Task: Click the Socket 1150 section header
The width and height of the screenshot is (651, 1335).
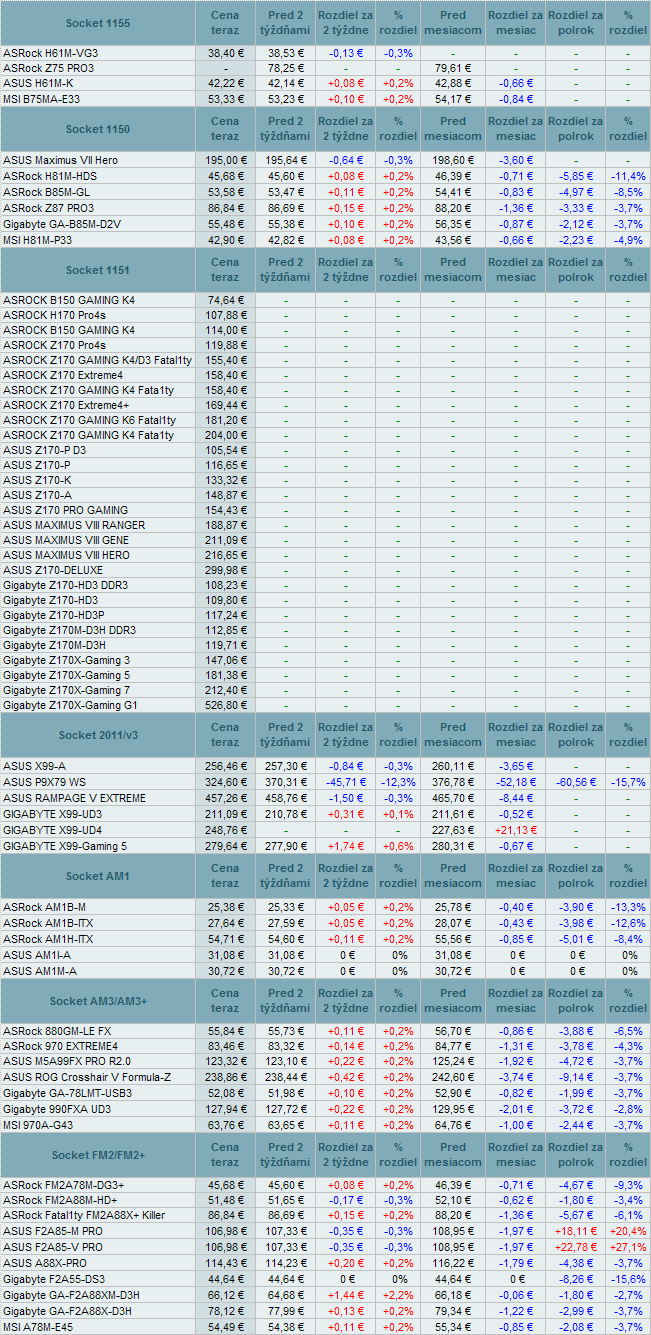Action: click(x=98, y=130)
